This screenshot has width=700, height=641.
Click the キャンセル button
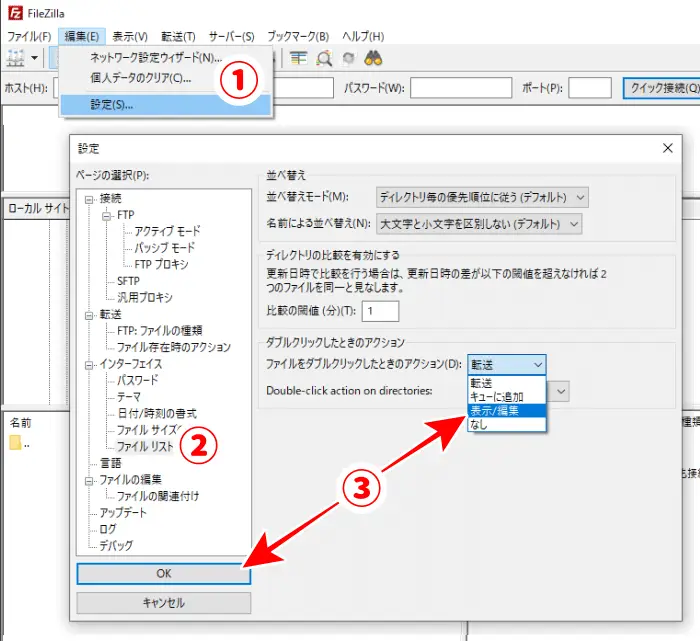coord(163,603)
